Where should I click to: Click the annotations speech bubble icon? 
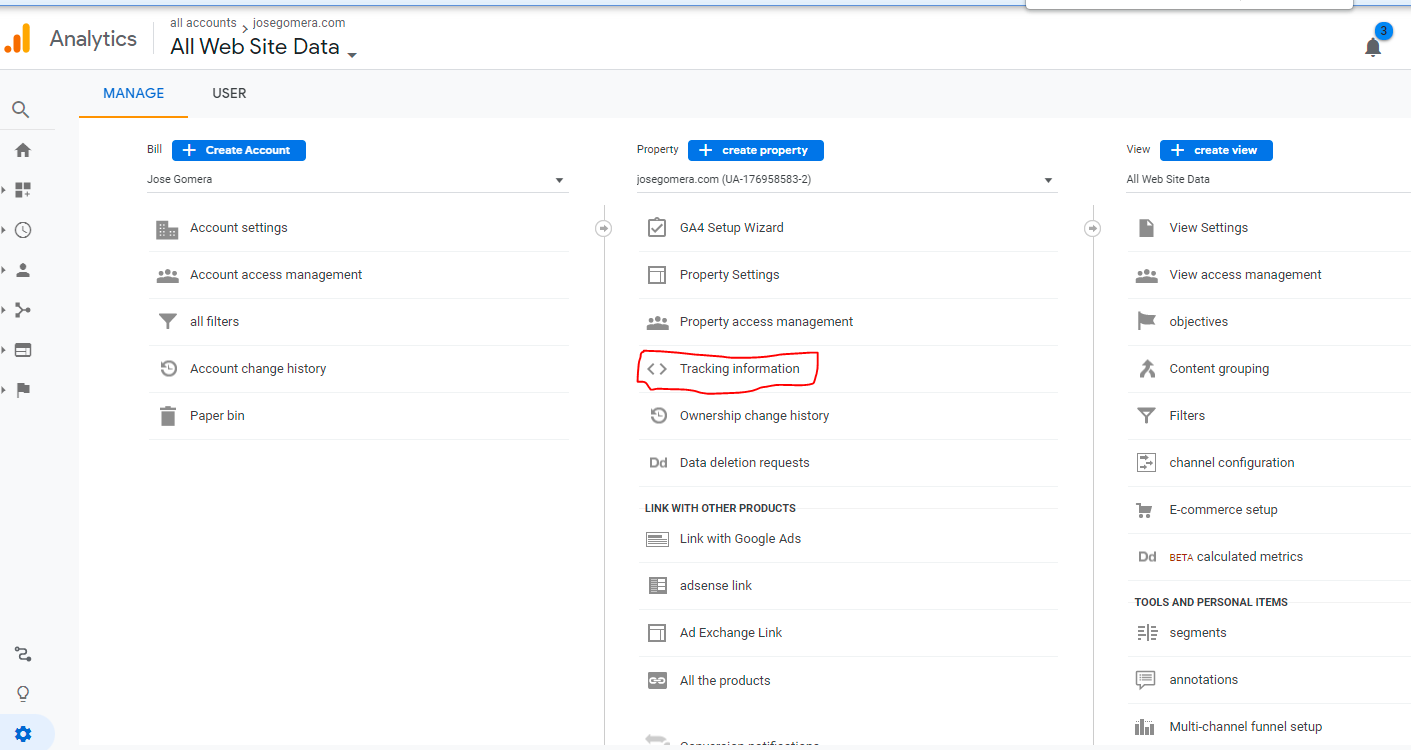[1146, 680]
